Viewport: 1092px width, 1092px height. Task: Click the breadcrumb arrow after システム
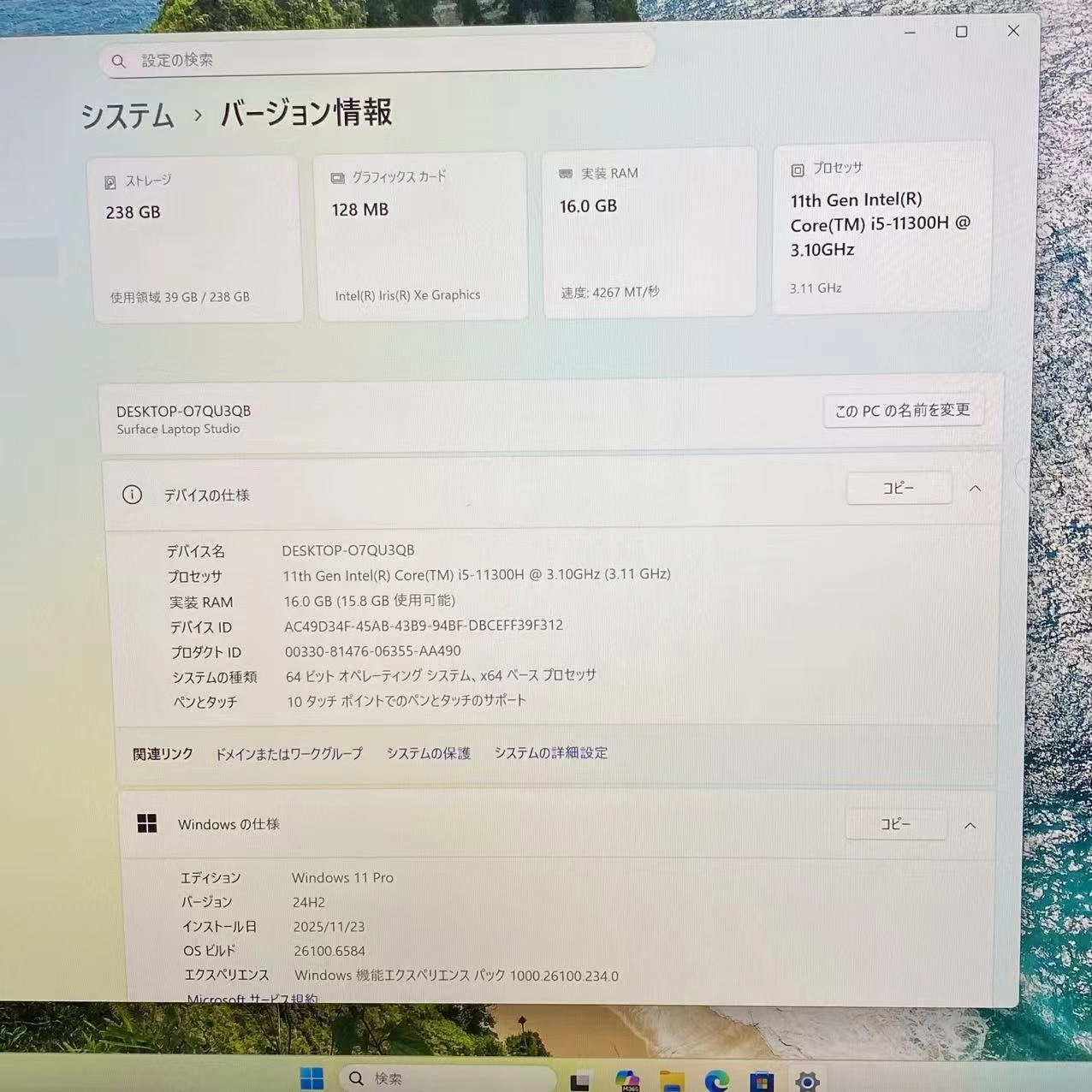[199, 114]
